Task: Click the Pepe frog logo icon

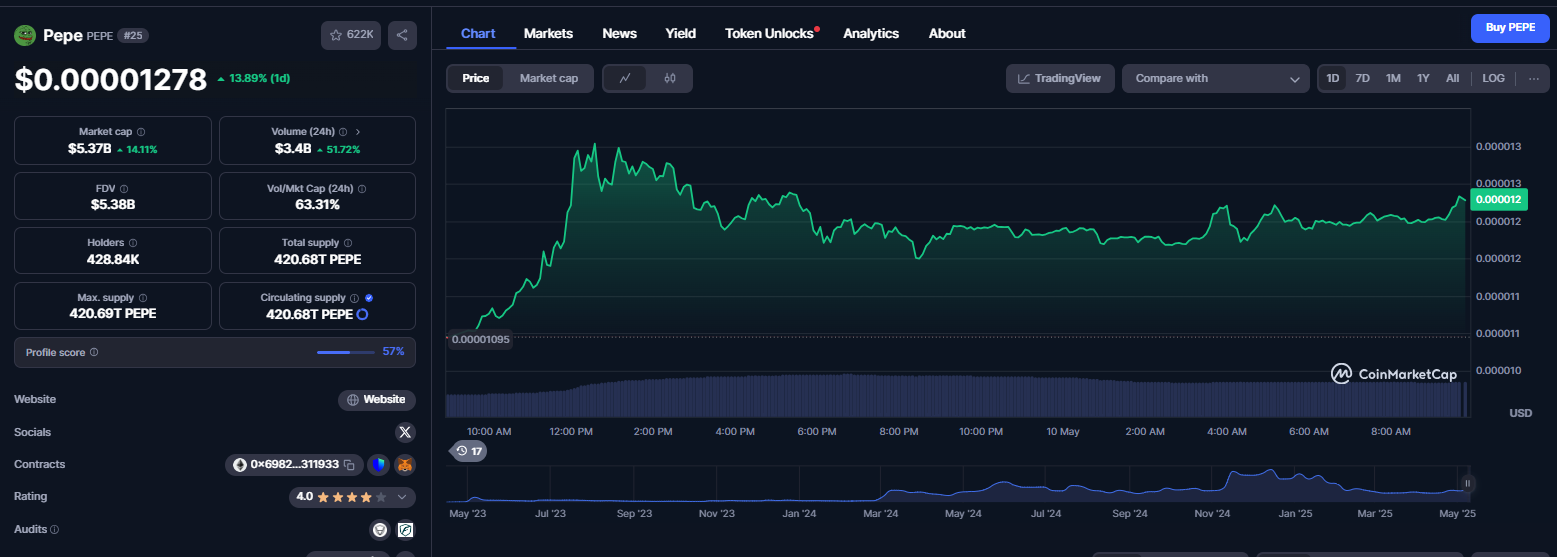Action: [x=25, y=35]
